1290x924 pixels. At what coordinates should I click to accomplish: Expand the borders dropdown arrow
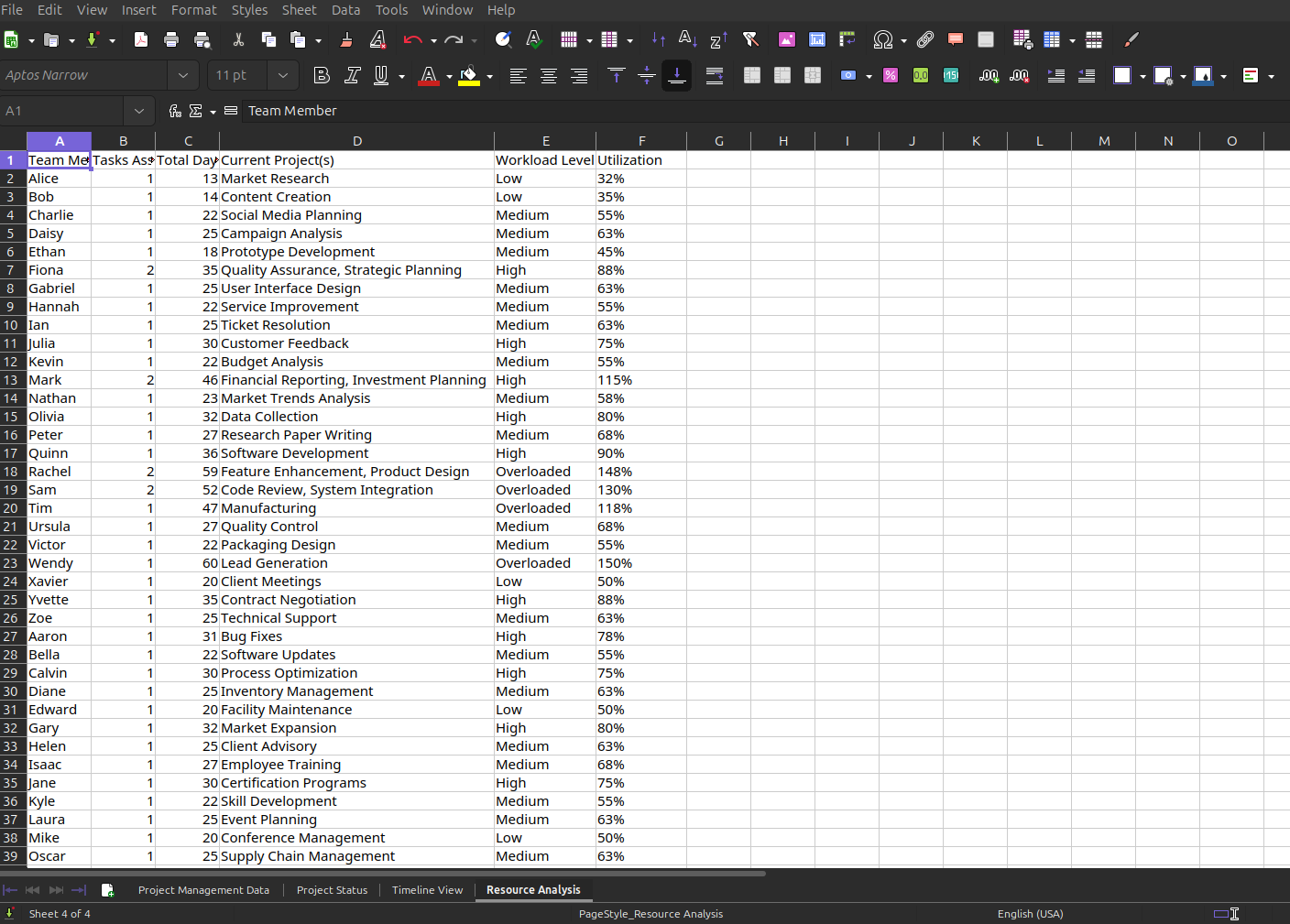pyautogui.click(x=1142, y=76)
